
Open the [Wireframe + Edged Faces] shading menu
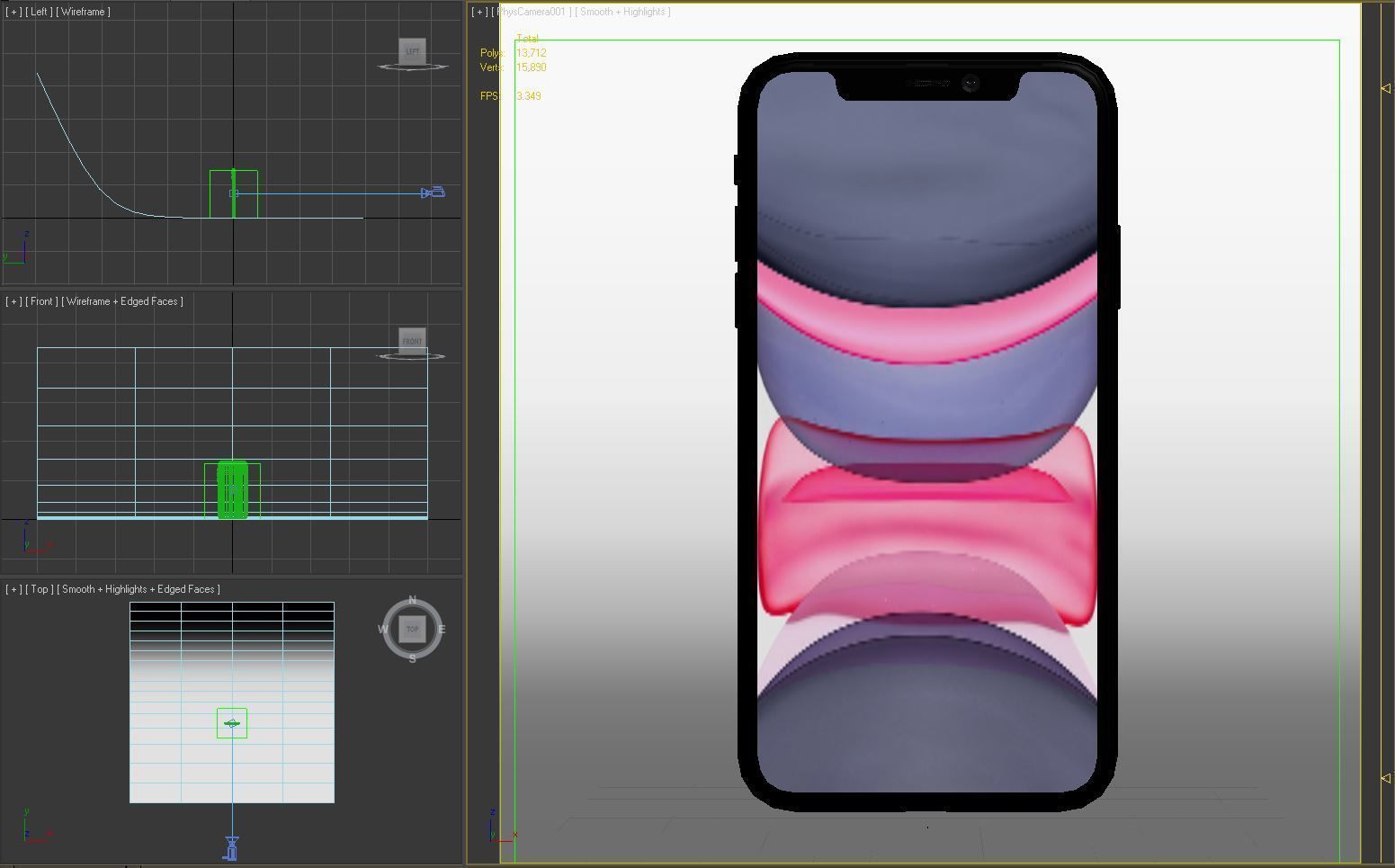click(122, 301)
